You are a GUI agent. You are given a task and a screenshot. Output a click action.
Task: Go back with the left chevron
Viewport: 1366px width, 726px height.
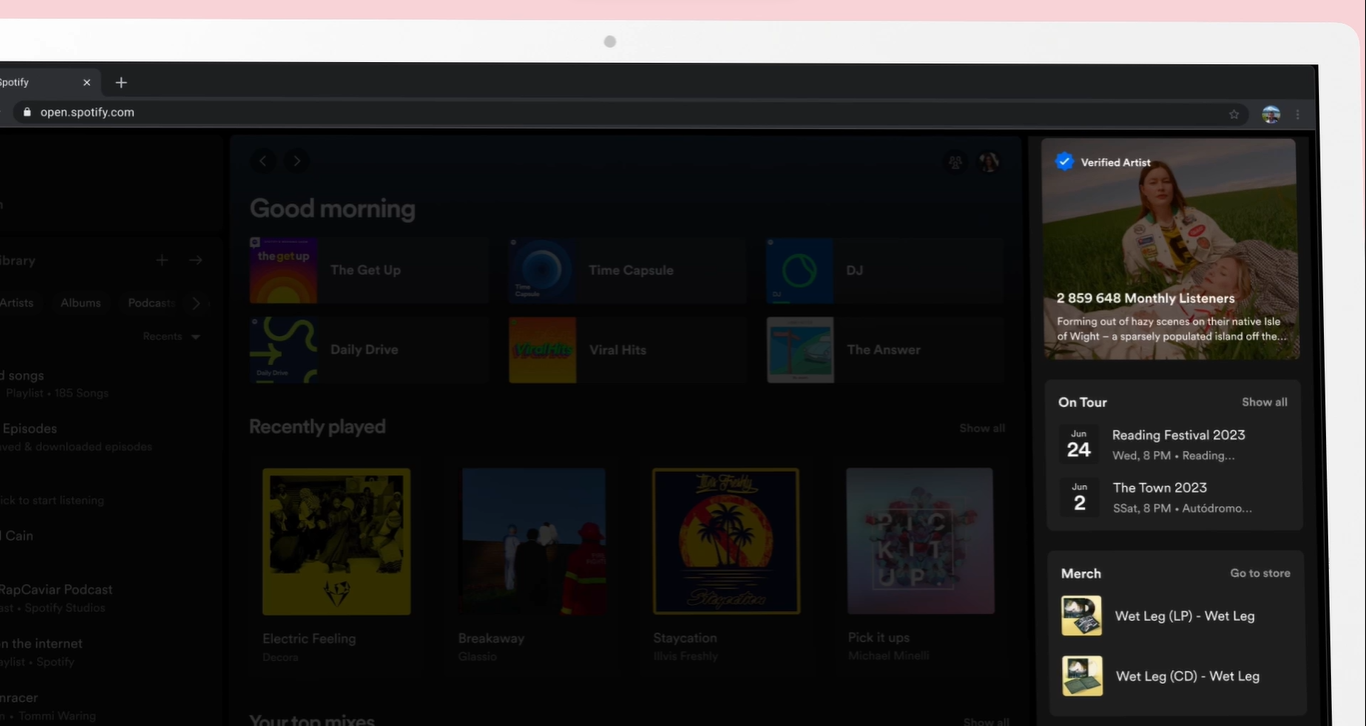click(x=264, y=160)
